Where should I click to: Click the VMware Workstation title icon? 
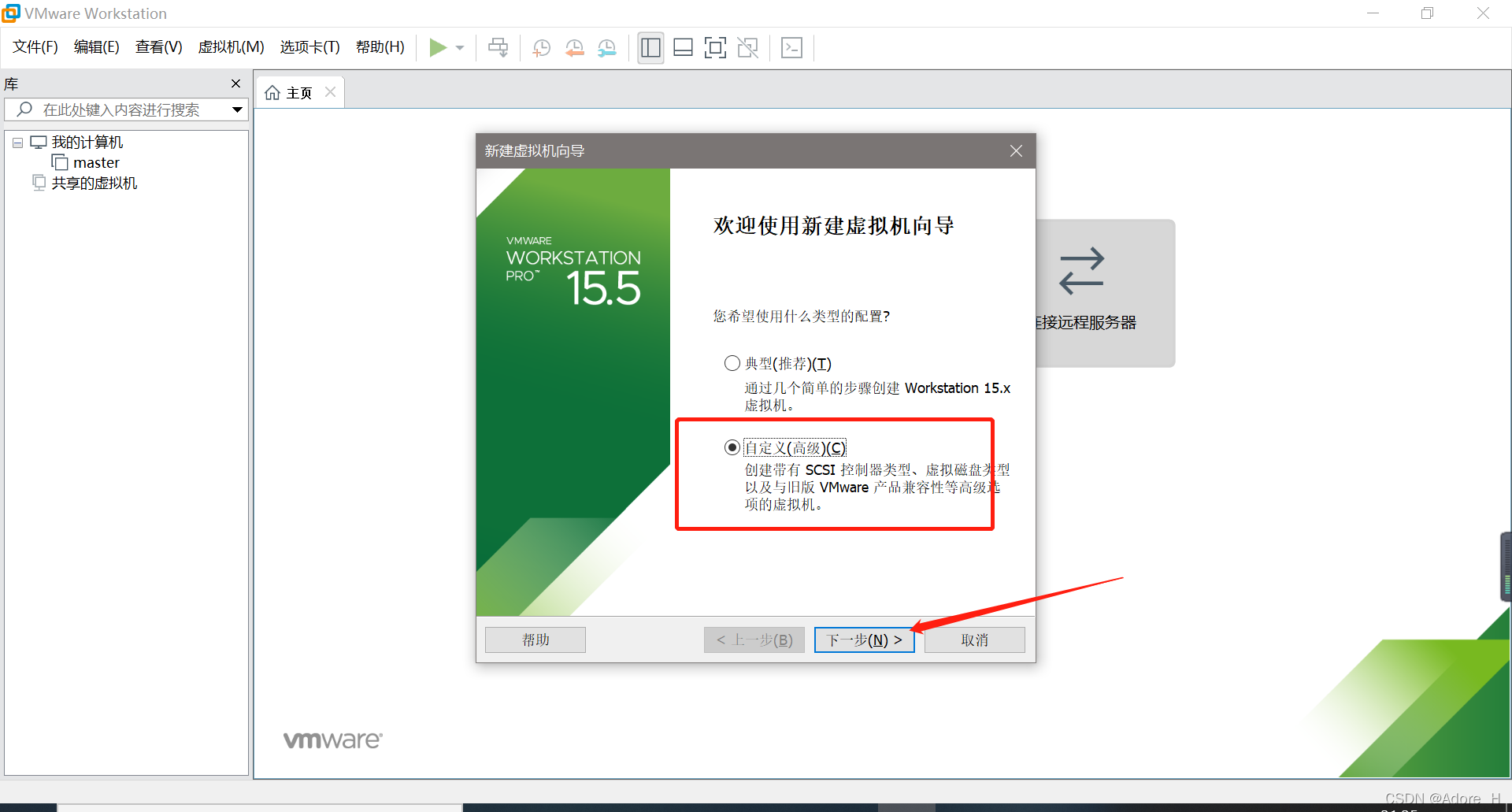[x=11, y=13]
